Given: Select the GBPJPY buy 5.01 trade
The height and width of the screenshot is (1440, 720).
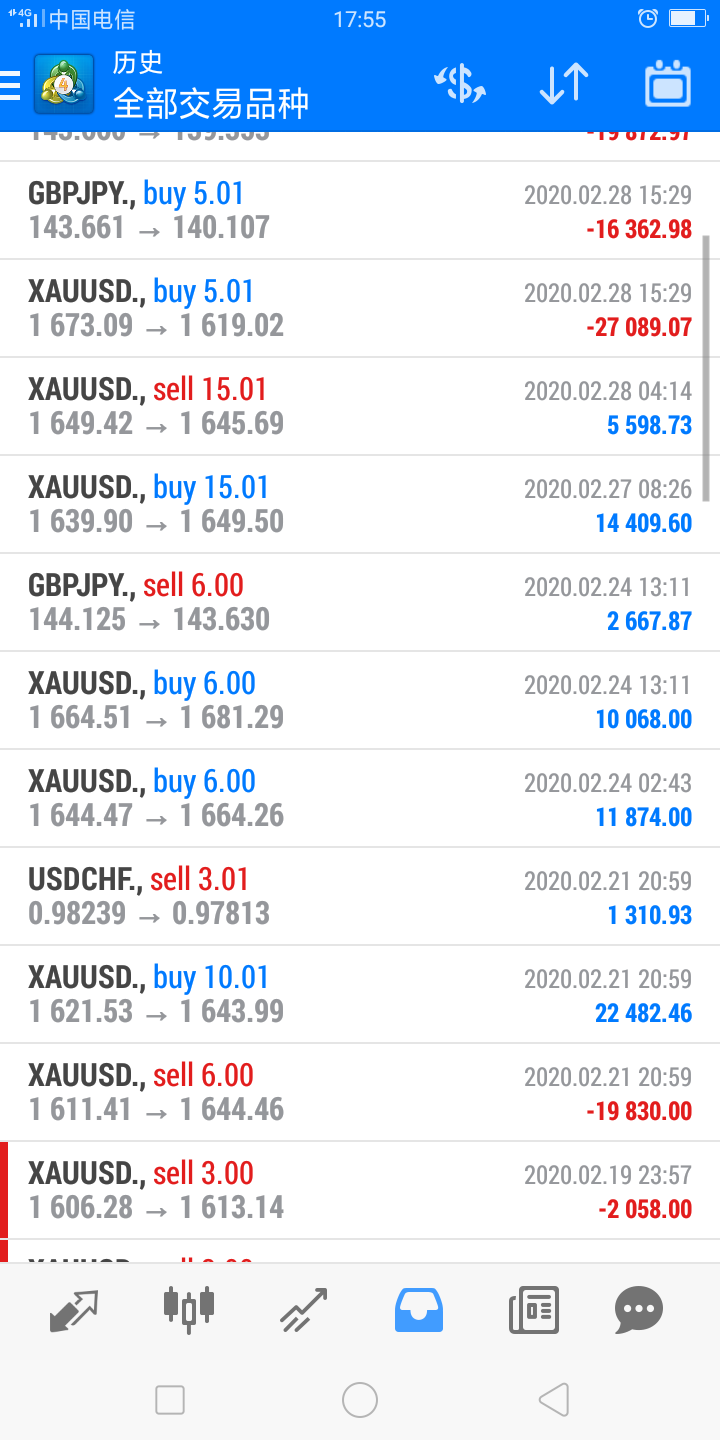Looking at the screenshot, I should tap(360, 210).
